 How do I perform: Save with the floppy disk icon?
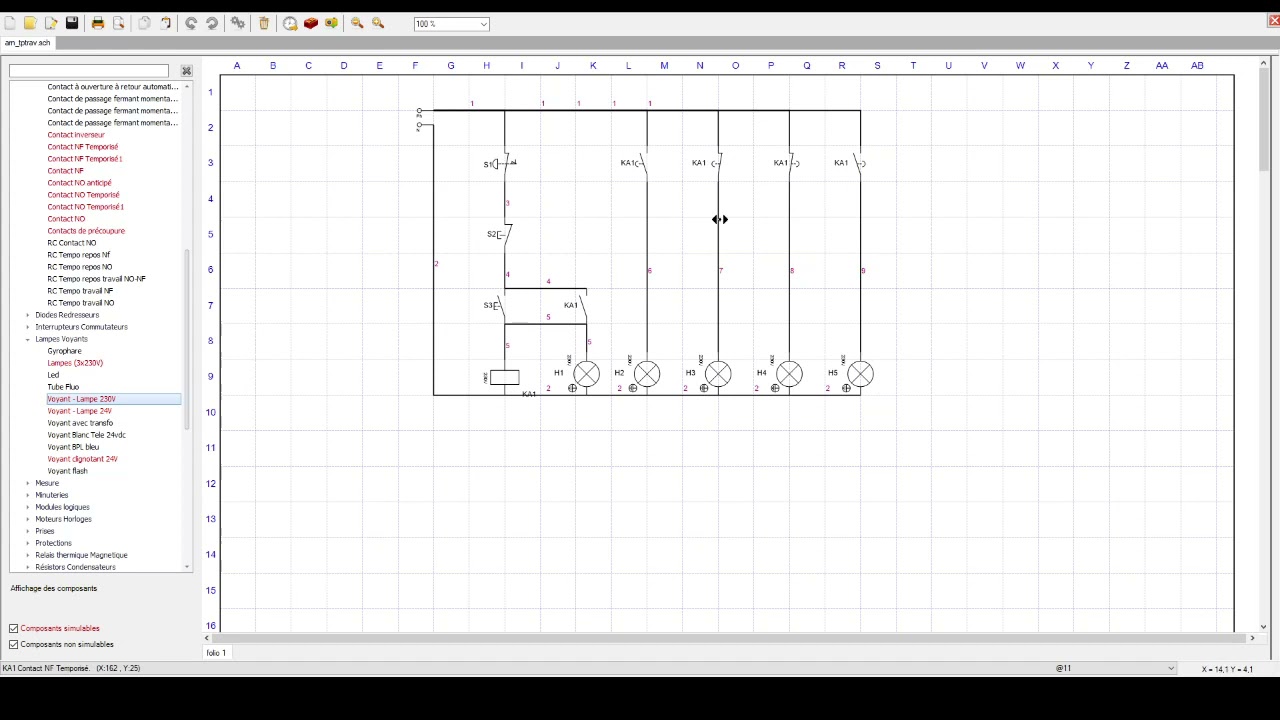click(x=72, y=23)
